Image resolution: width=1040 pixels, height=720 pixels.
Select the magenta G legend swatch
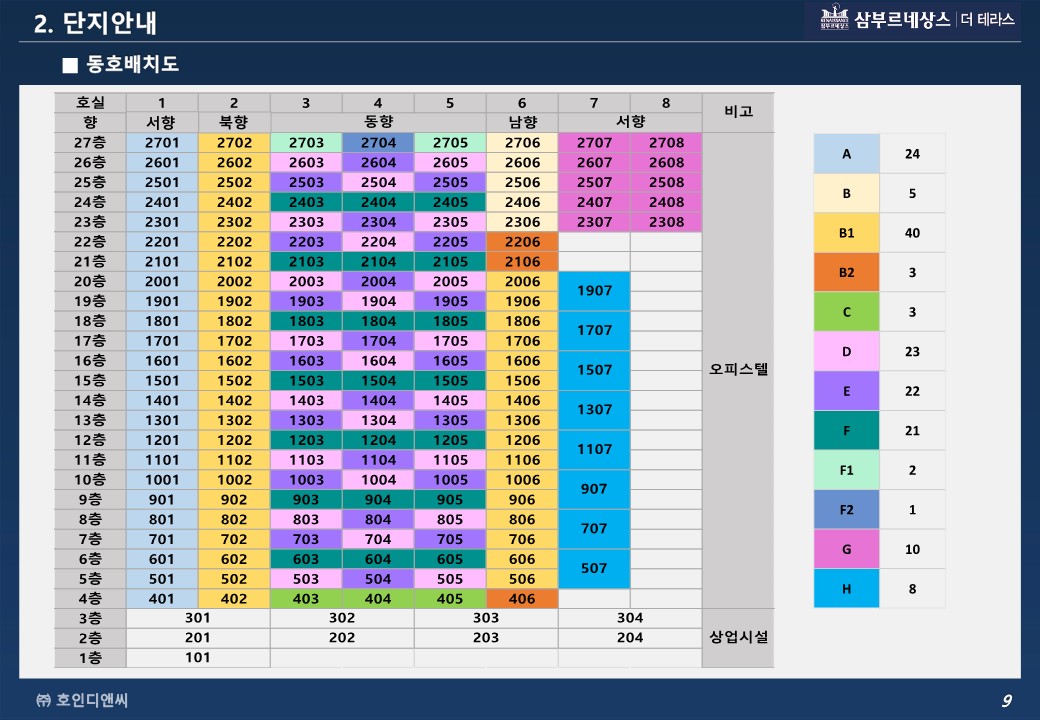pyautogui.click(x=846, y=549)
